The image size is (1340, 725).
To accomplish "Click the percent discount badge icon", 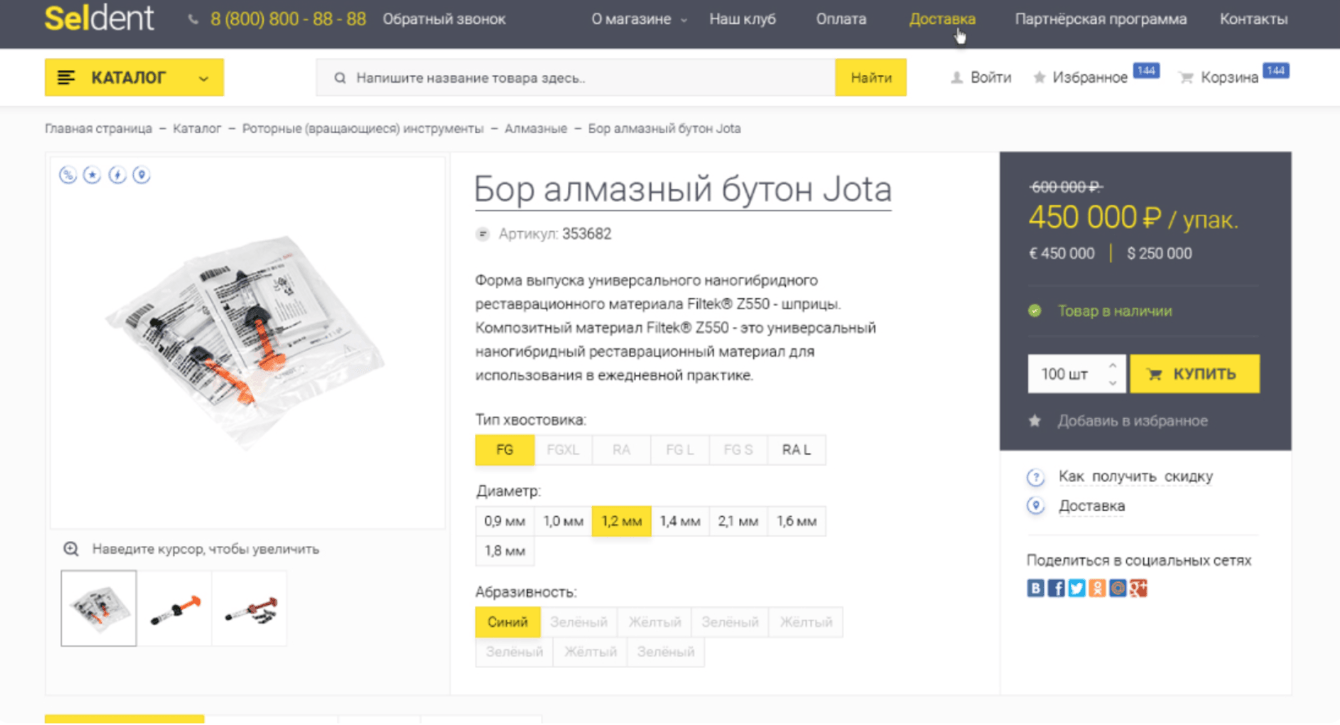I will coord(68,175).
